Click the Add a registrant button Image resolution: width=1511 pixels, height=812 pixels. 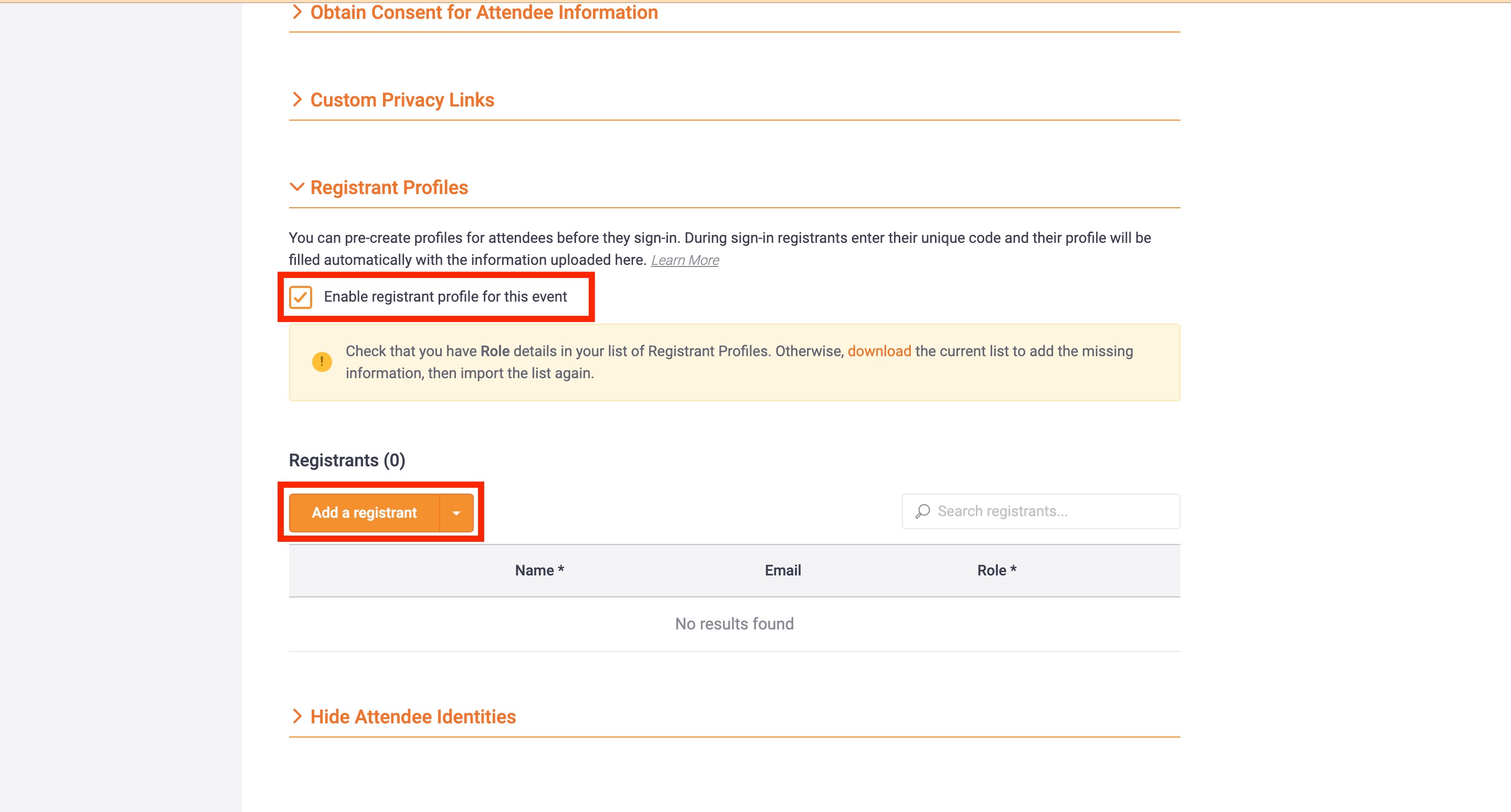[x=364, y=512]
